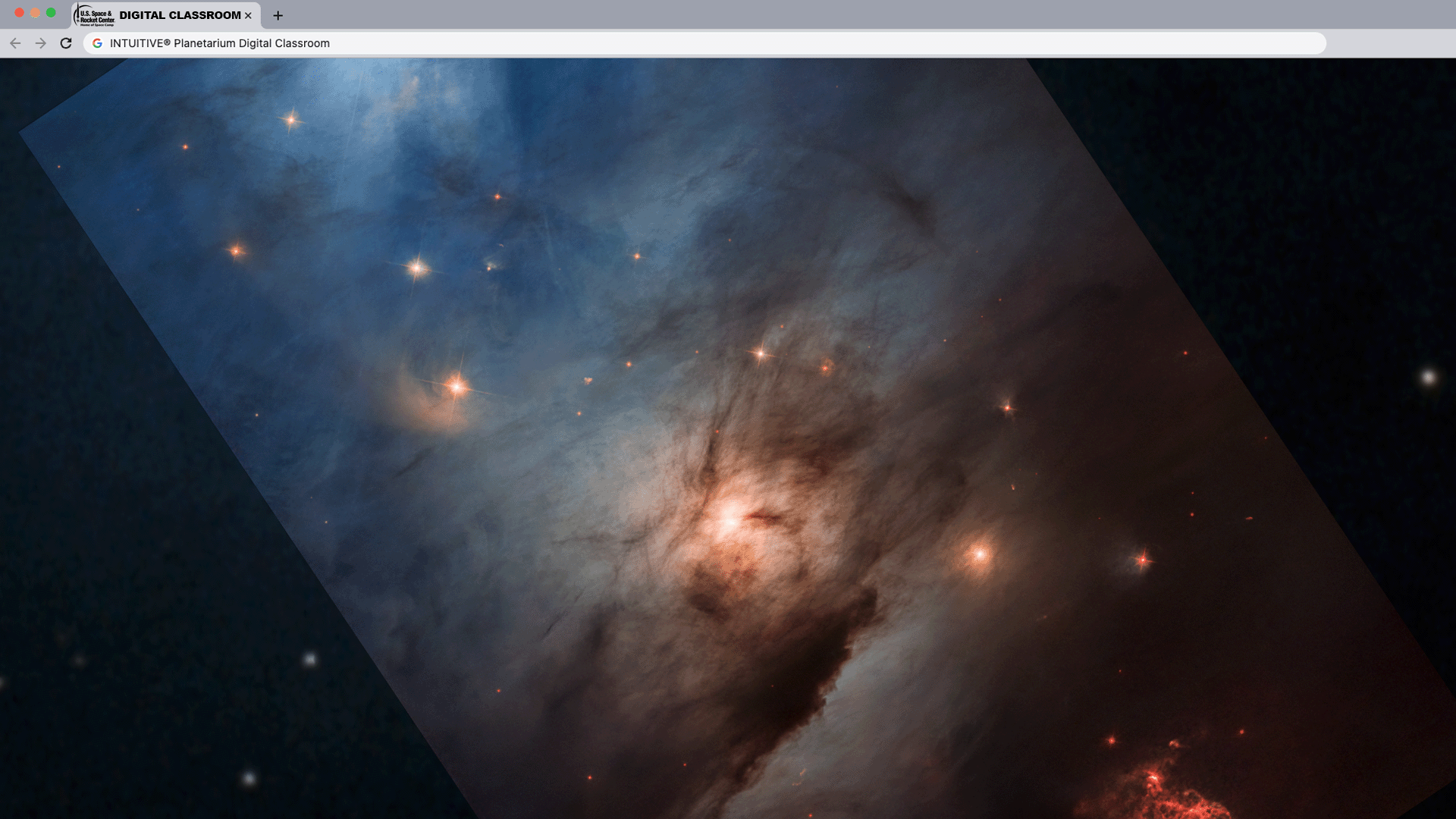Go forward using the browser forward arrow

pos(41,43)
